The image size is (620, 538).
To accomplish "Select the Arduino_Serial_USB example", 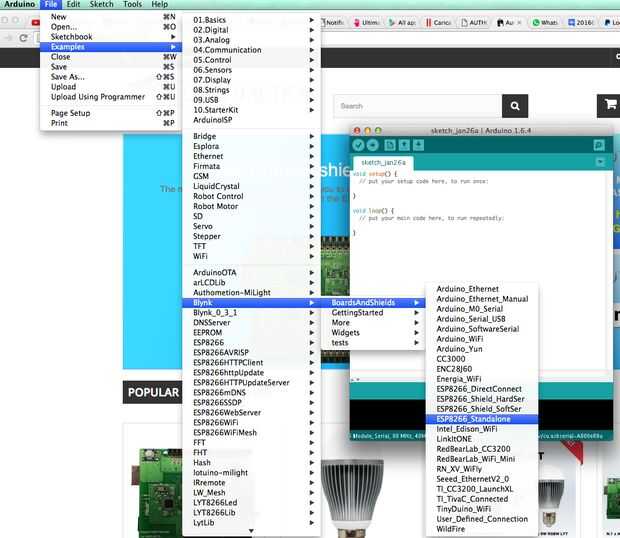I will click(x=482, y=319).
